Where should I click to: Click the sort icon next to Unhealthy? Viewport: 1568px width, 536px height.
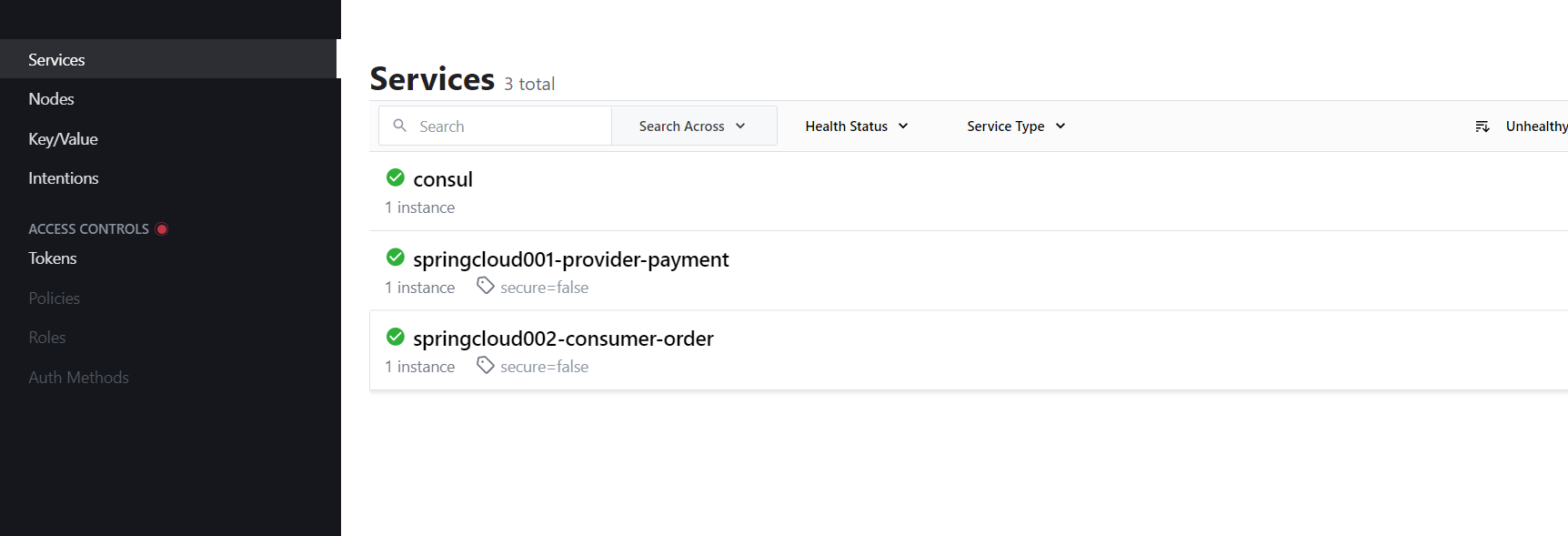(x=1483, y=126)
